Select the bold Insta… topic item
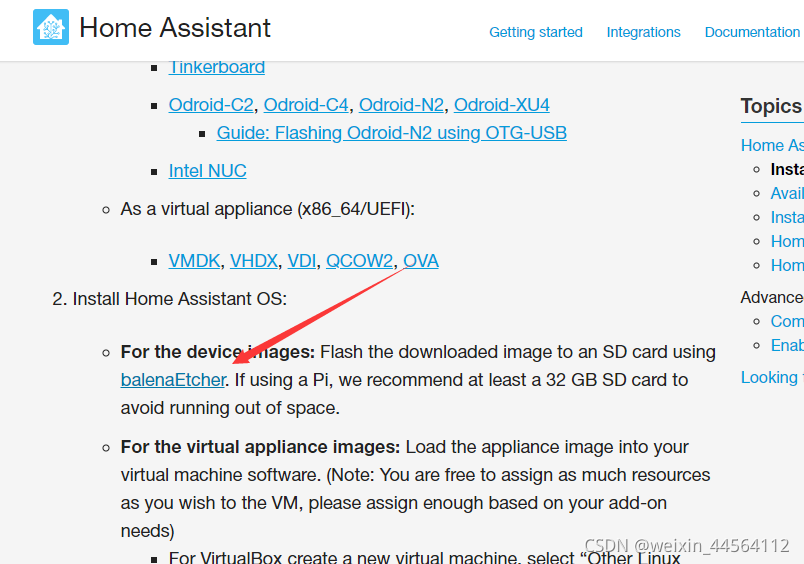Screen dimensions: 804x564 coord(787,170)
